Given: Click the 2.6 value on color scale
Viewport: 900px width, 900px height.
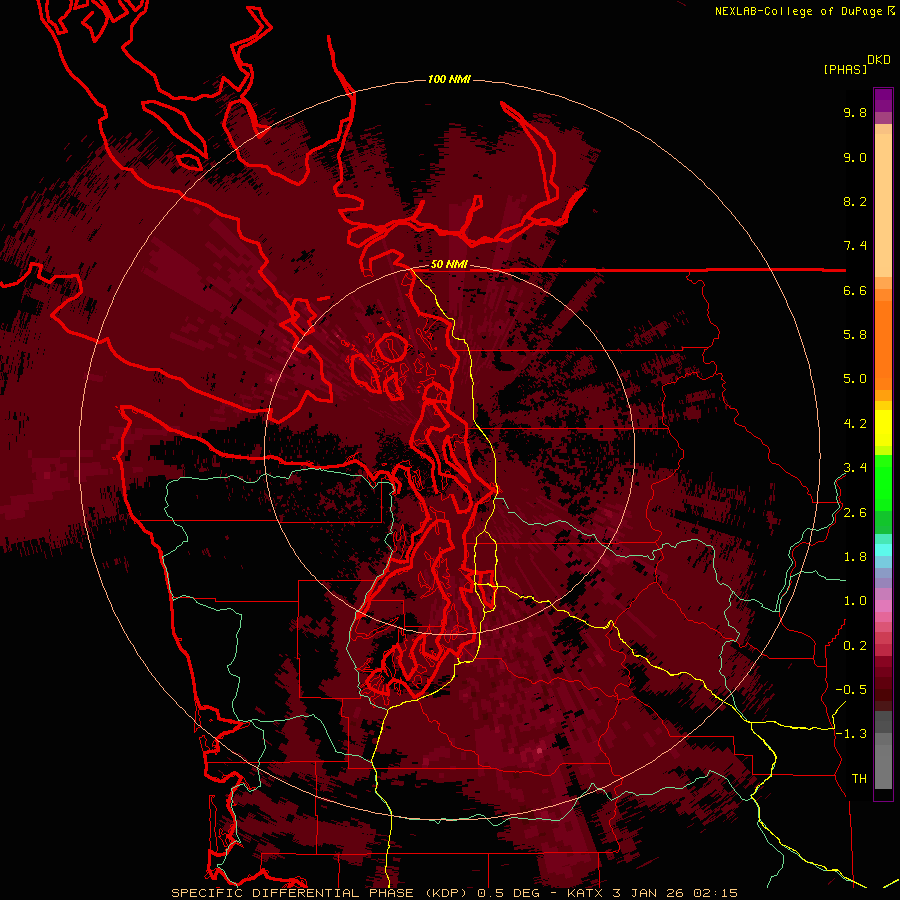Looking at the screenshot, I should (x=855, y=513).
